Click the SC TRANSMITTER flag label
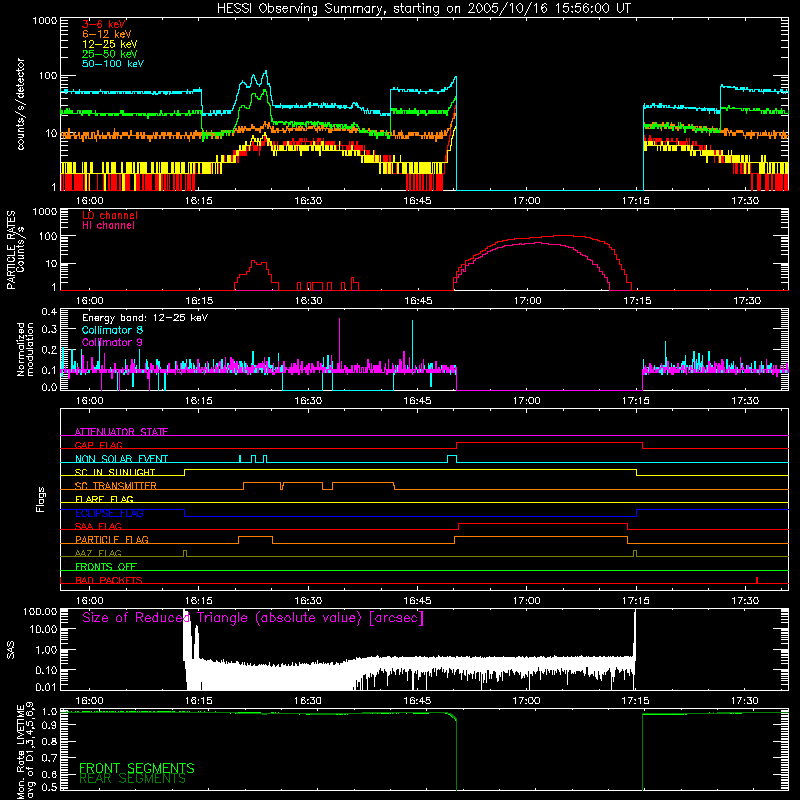 116,486
